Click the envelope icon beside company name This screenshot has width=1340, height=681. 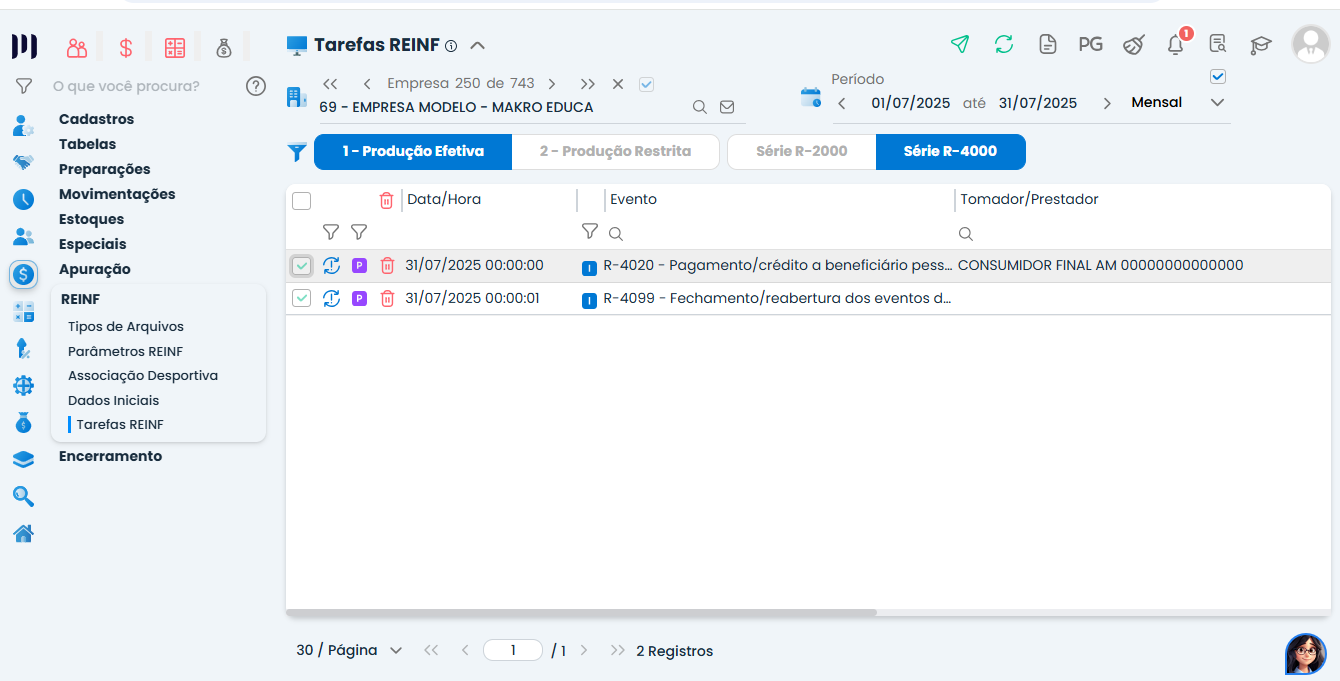pyautogui.click(x=727, y=107)
